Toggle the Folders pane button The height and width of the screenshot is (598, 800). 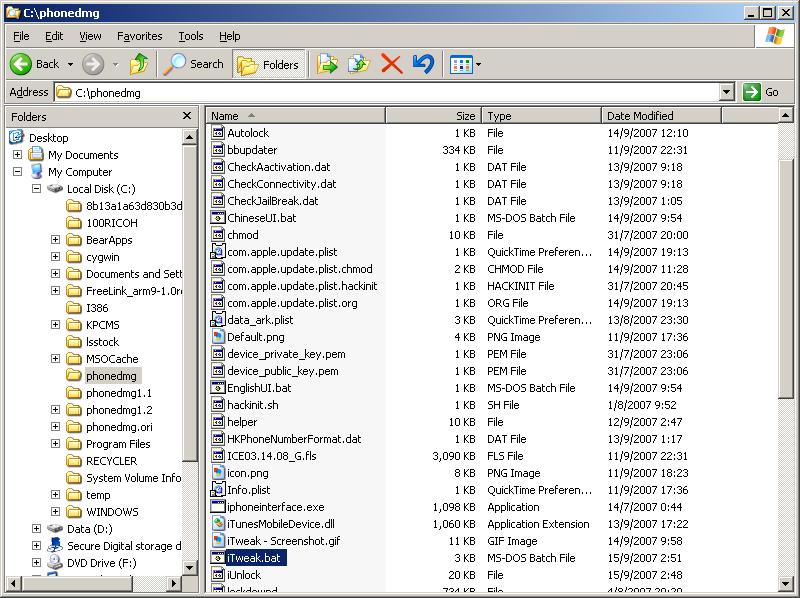pos(268,64)
